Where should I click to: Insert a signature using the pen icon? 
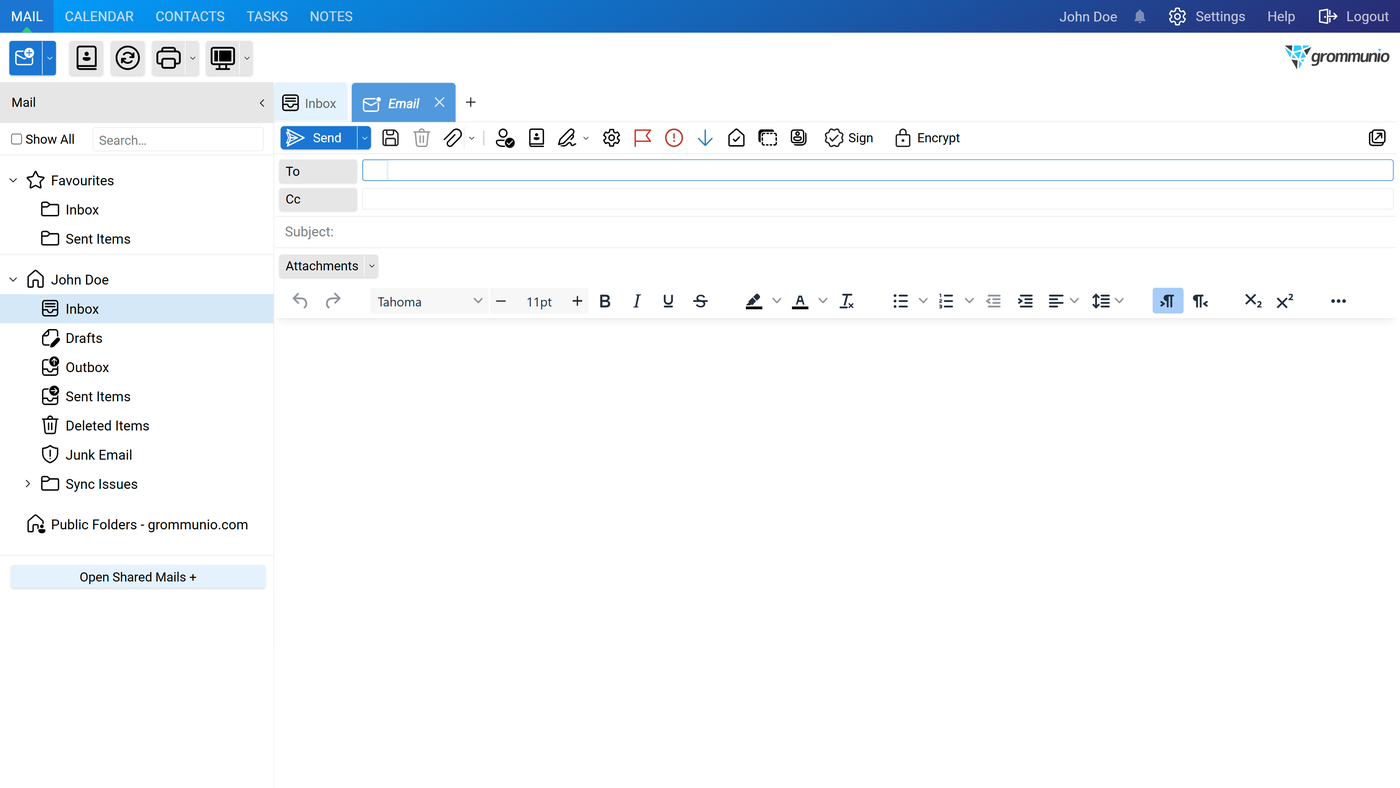point(567,138)
